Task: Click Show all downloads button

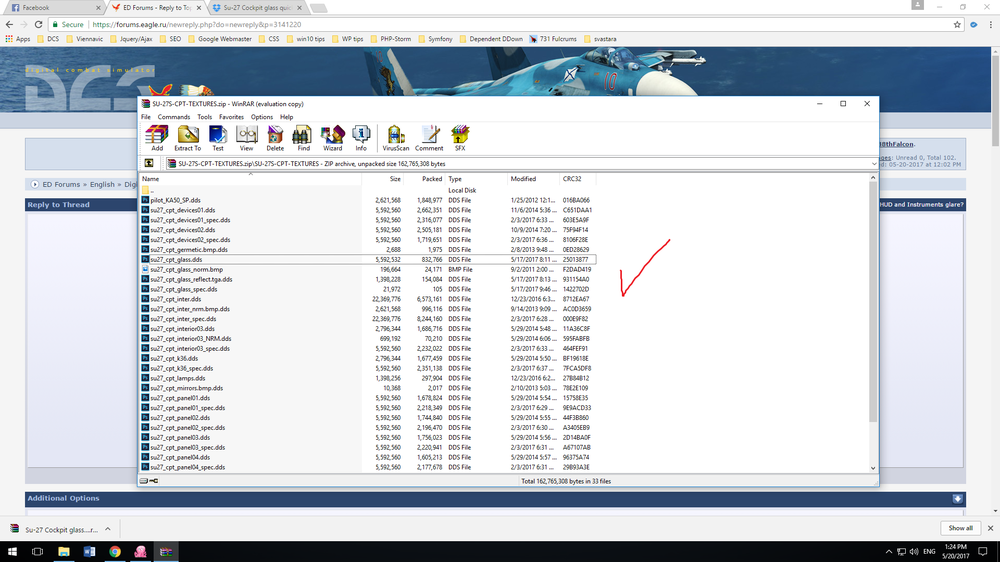Action: [x=960, y=528]
